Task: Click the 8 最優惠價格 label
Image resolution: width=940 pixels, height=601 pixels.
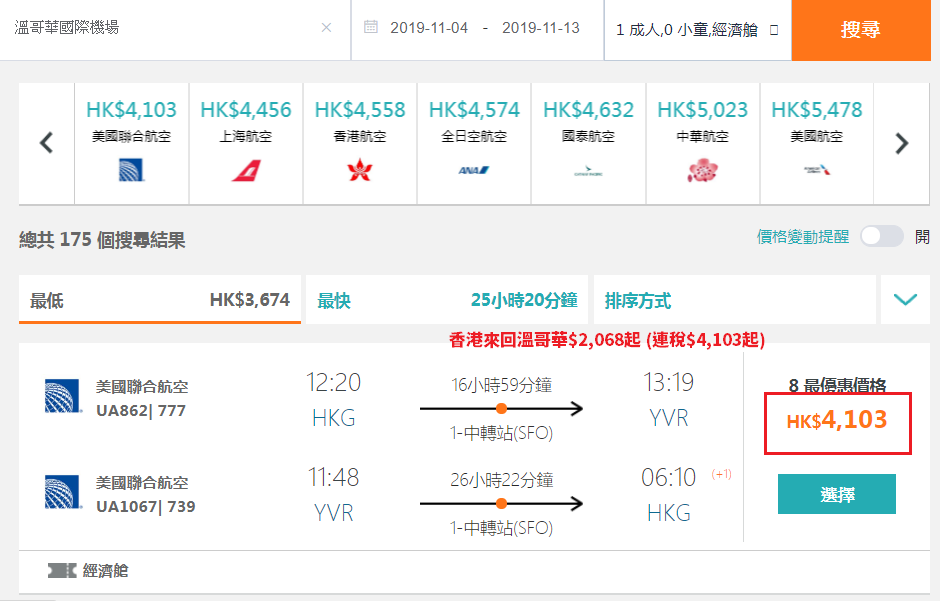Action: click(837, 385)
